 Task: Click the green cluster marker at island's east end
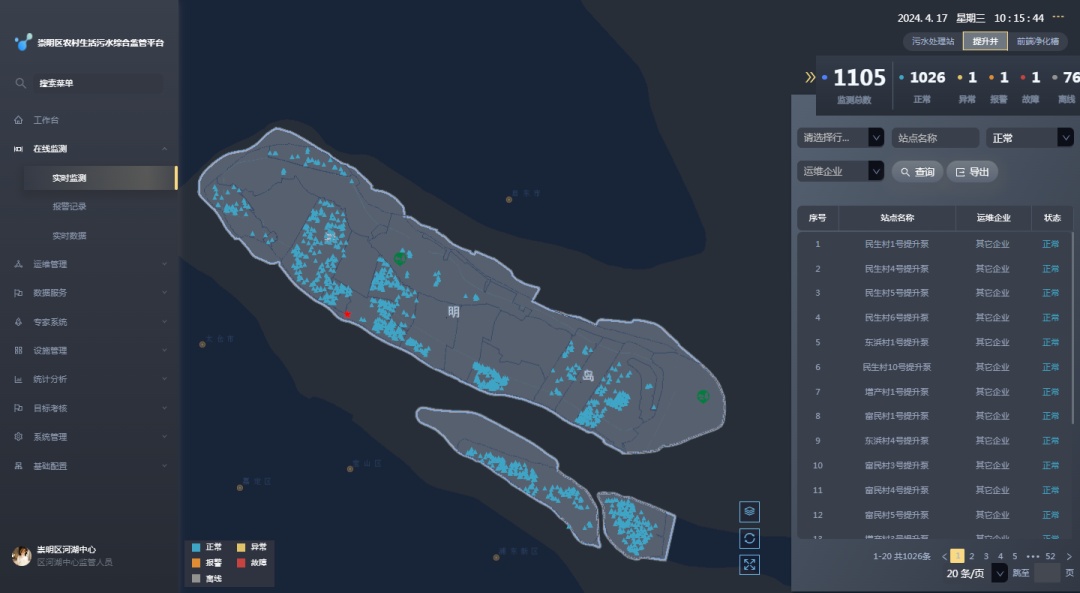[x=703, y=396]
